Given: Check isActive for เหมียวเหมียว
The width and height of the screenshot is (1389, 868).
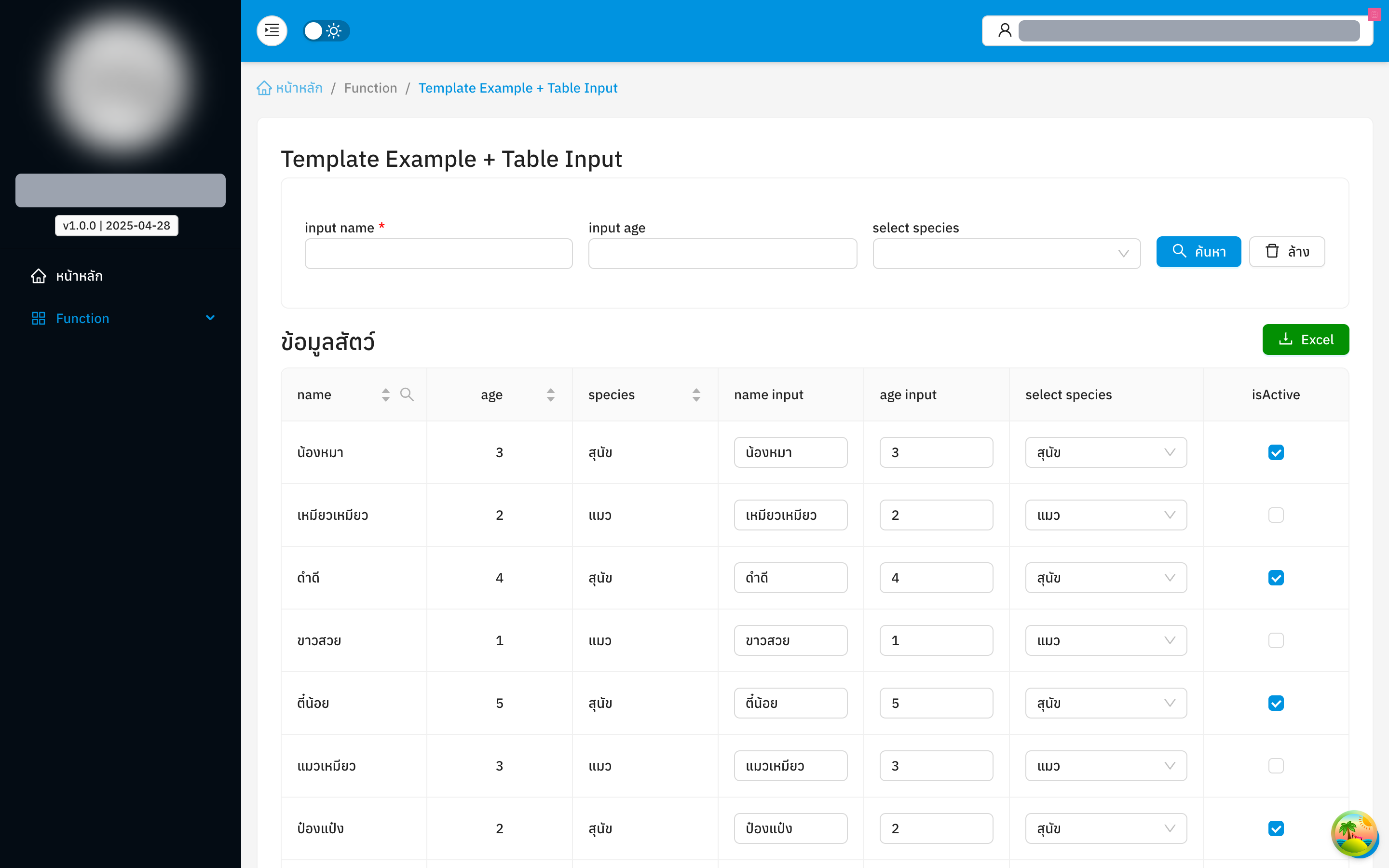Looking at the screenshot, I should 1275,515.
